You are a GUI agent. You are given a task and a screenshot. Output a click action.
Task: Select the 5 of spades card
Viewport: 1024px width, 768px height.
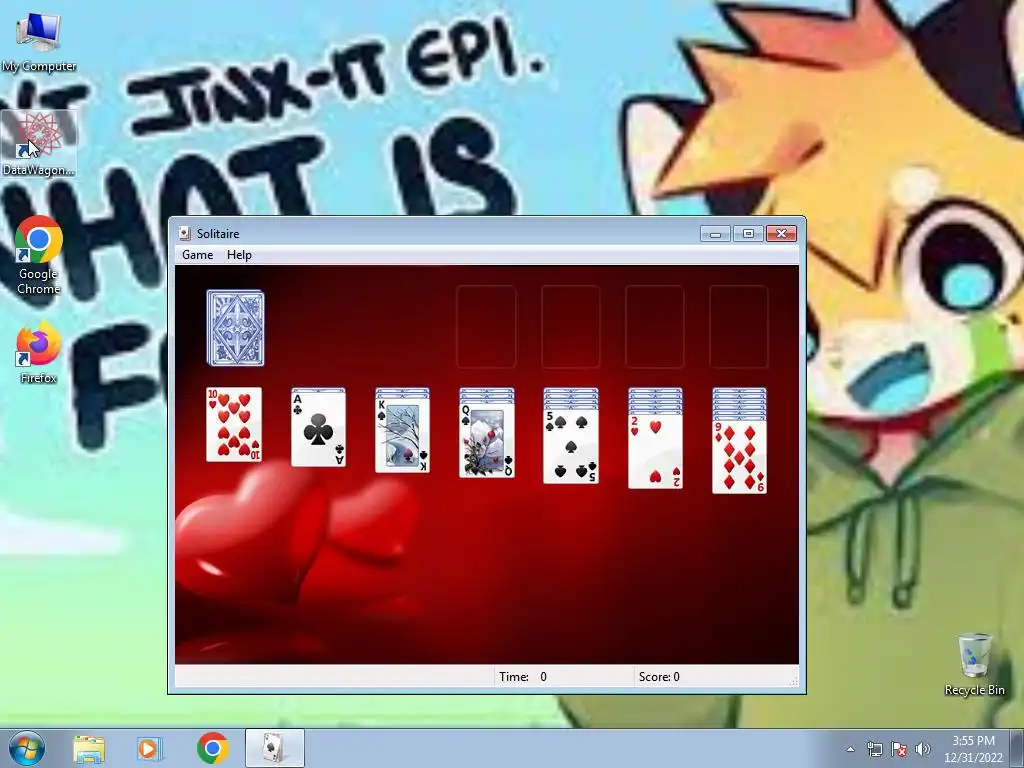pyautogui.click(x=571, y=445)
